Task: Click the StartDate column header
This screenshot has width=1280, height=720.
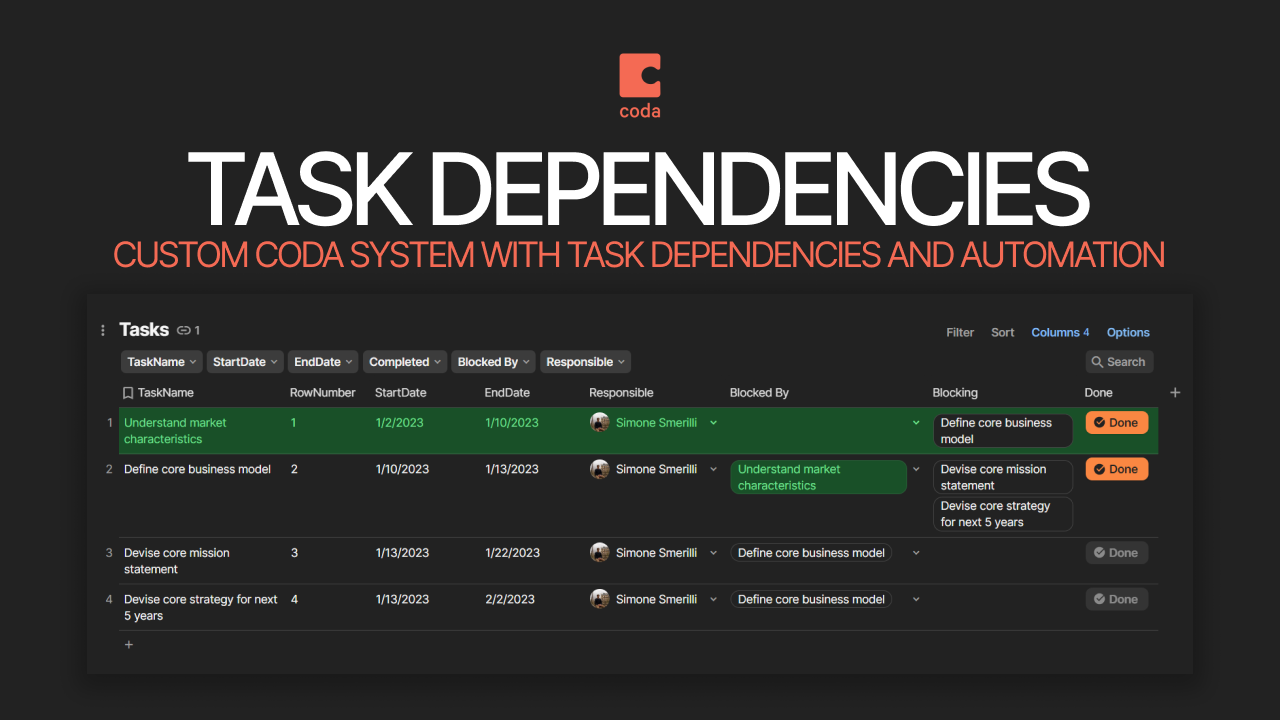Action: tap(401, 393)
